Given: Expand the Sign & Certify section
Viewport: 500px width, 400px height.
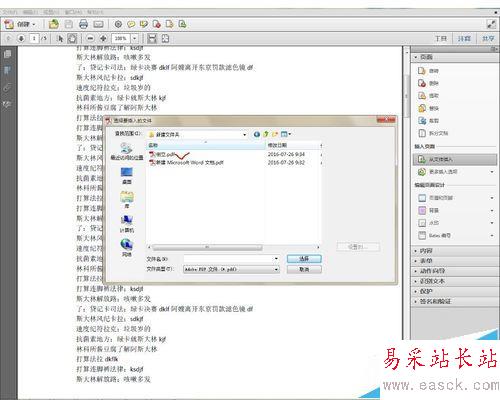Looking at the screenshot, I should pyautogui.click(x=455, y=301).
